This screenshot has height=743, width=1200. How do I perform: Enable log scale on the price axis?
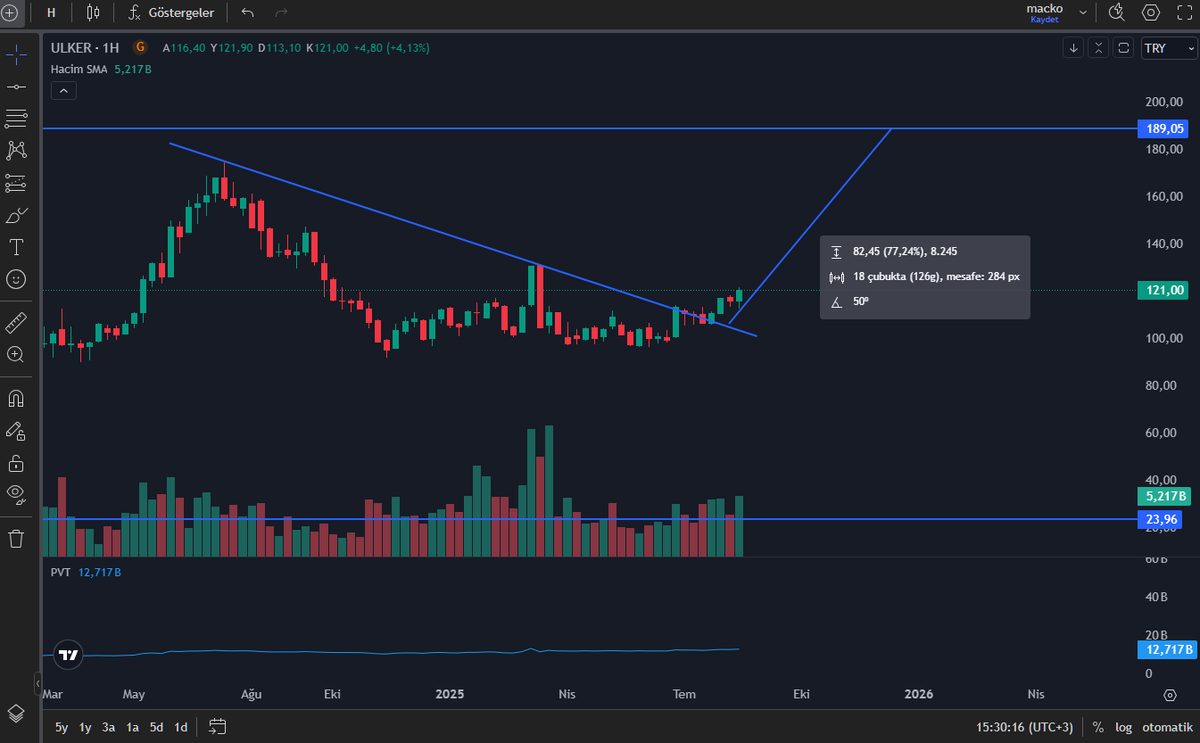coord(1123,727)
